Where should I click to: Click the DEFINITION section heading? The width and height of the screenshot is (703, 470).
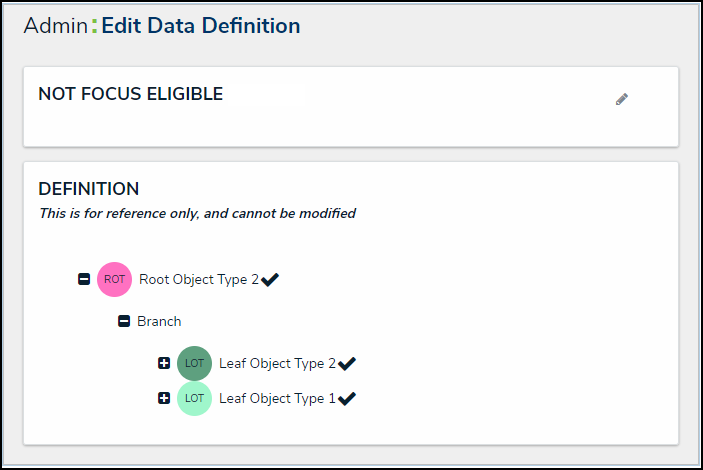pyautogui.click(x=88, y=189)
